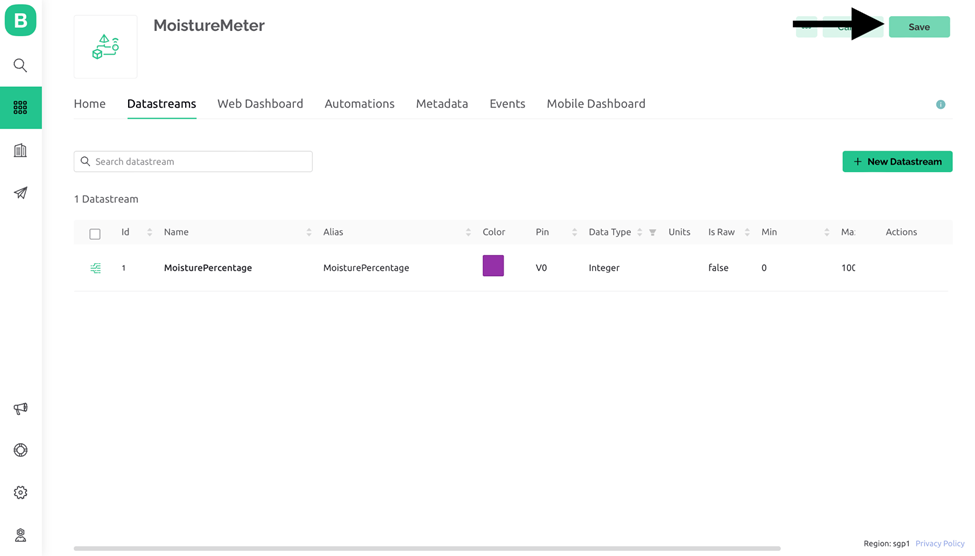Image resolution: width=975 pixels, height=556 pixels.
Task: Open the paper plane icon in sidebar
Action: (x=21, y=193)
